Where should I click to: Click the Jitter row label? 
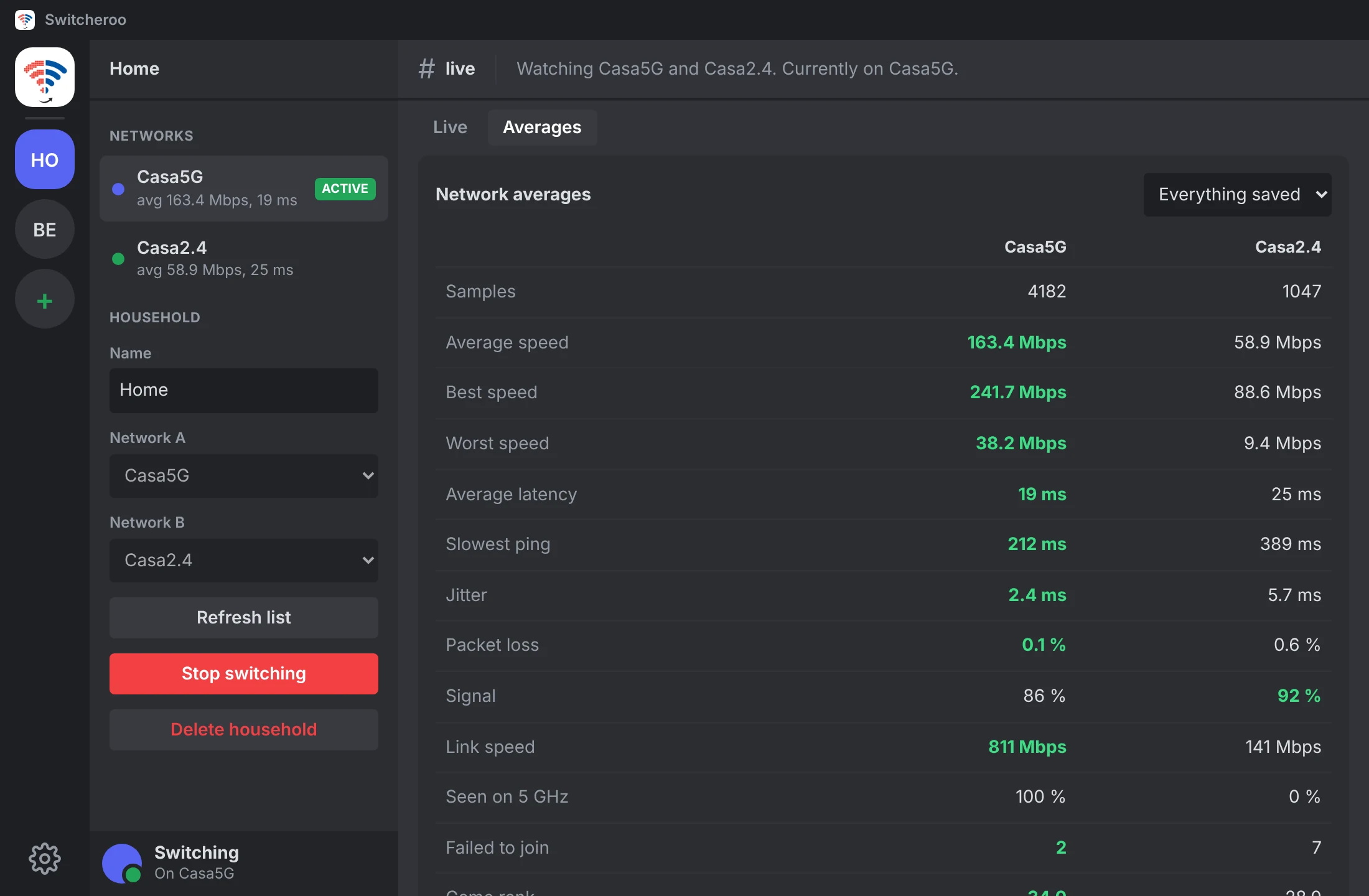pyautogui.click(x=466, y=595)
